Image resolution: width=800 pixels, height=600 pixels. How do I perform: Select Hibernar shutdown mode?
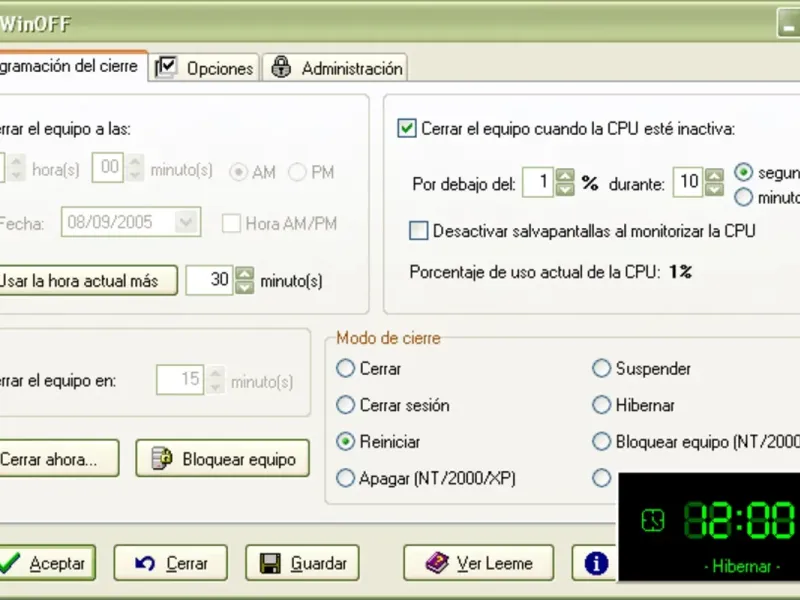pyautogui.click(x=602, y=405)
